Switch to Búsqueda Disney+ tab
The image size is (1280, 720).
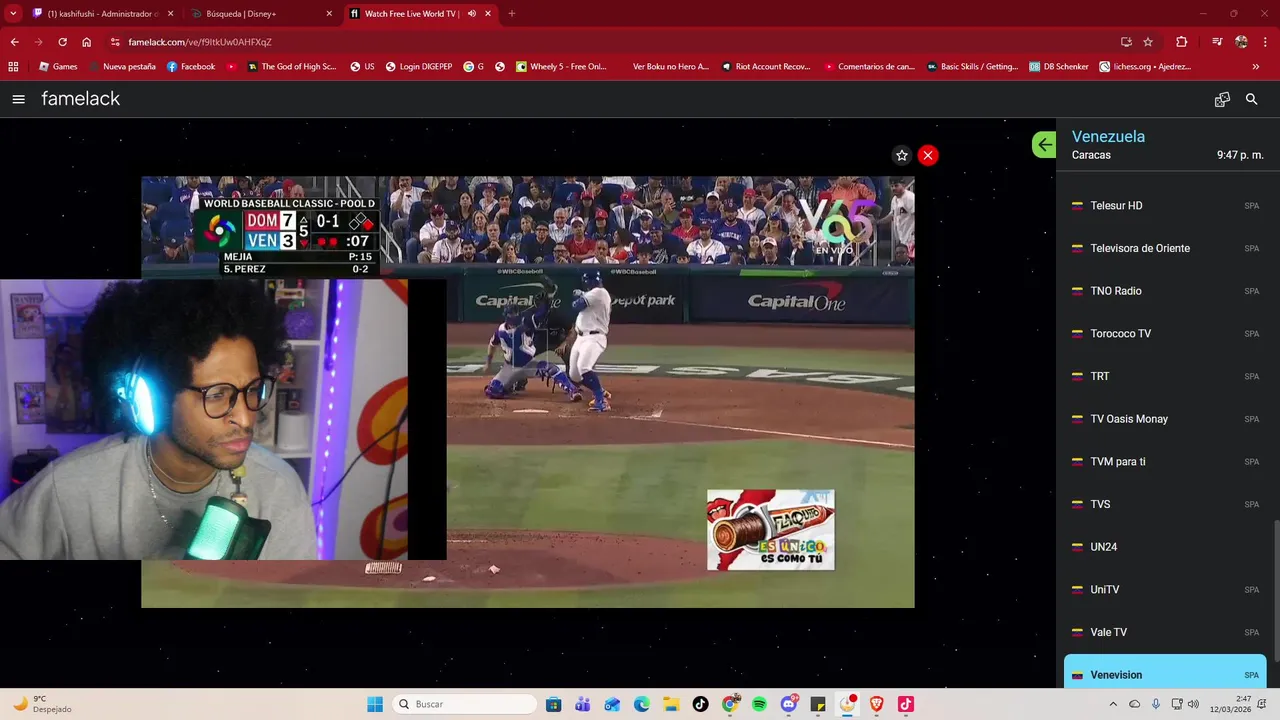point(263,14)
